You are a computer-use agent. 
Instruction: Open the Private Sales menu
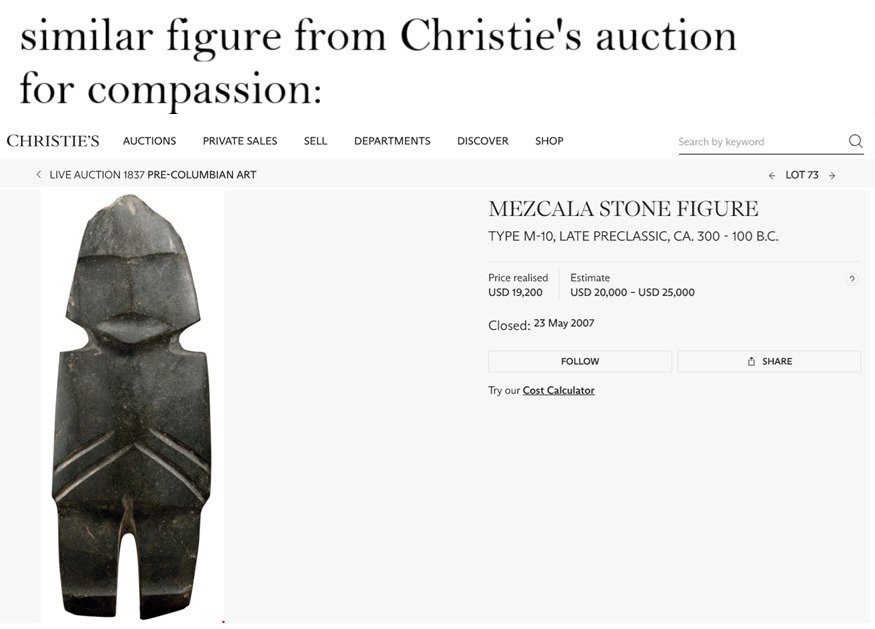pyautogui.click(x=240, y=141)
